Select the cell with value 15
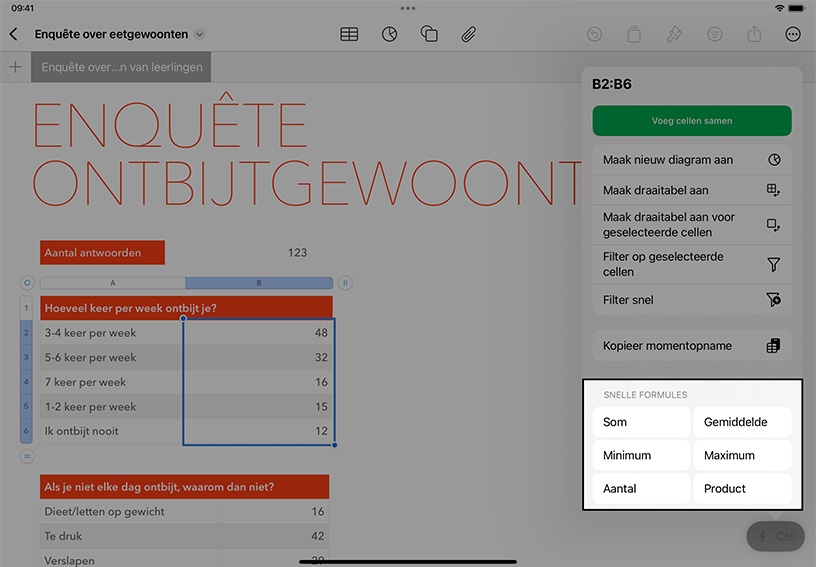The width and height of the screenshot is (816, 567). click(x=258, y=406)
